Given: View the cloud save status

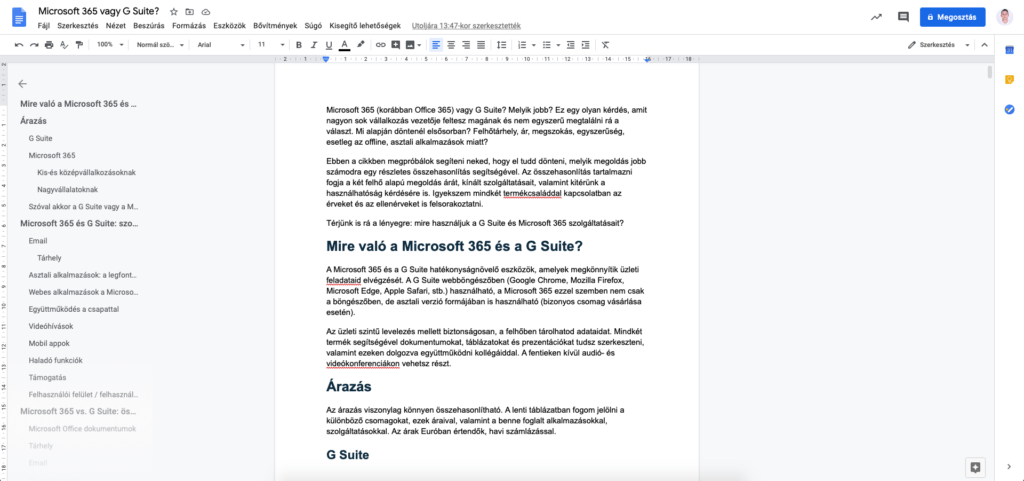Looking at the screenshot, I should [x=206, y=12].
